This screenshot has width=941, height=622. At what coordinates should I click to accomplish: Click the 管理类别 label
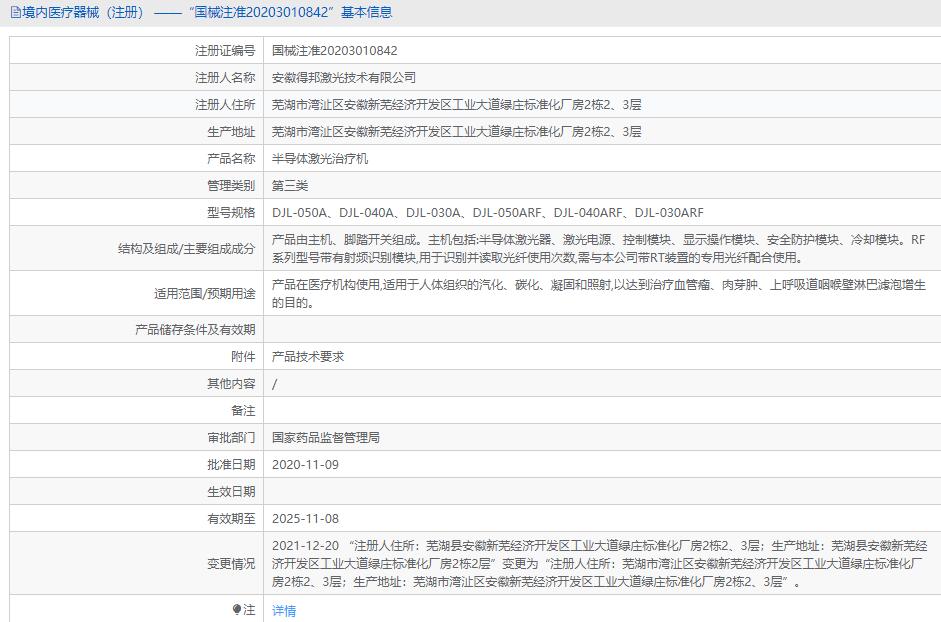click(x=231, y=186)
